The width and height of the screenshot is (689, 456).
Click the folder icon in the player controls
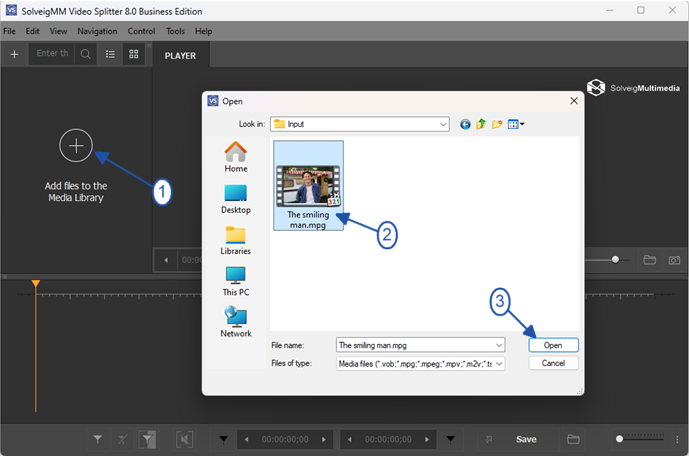[x=650, y=260]
